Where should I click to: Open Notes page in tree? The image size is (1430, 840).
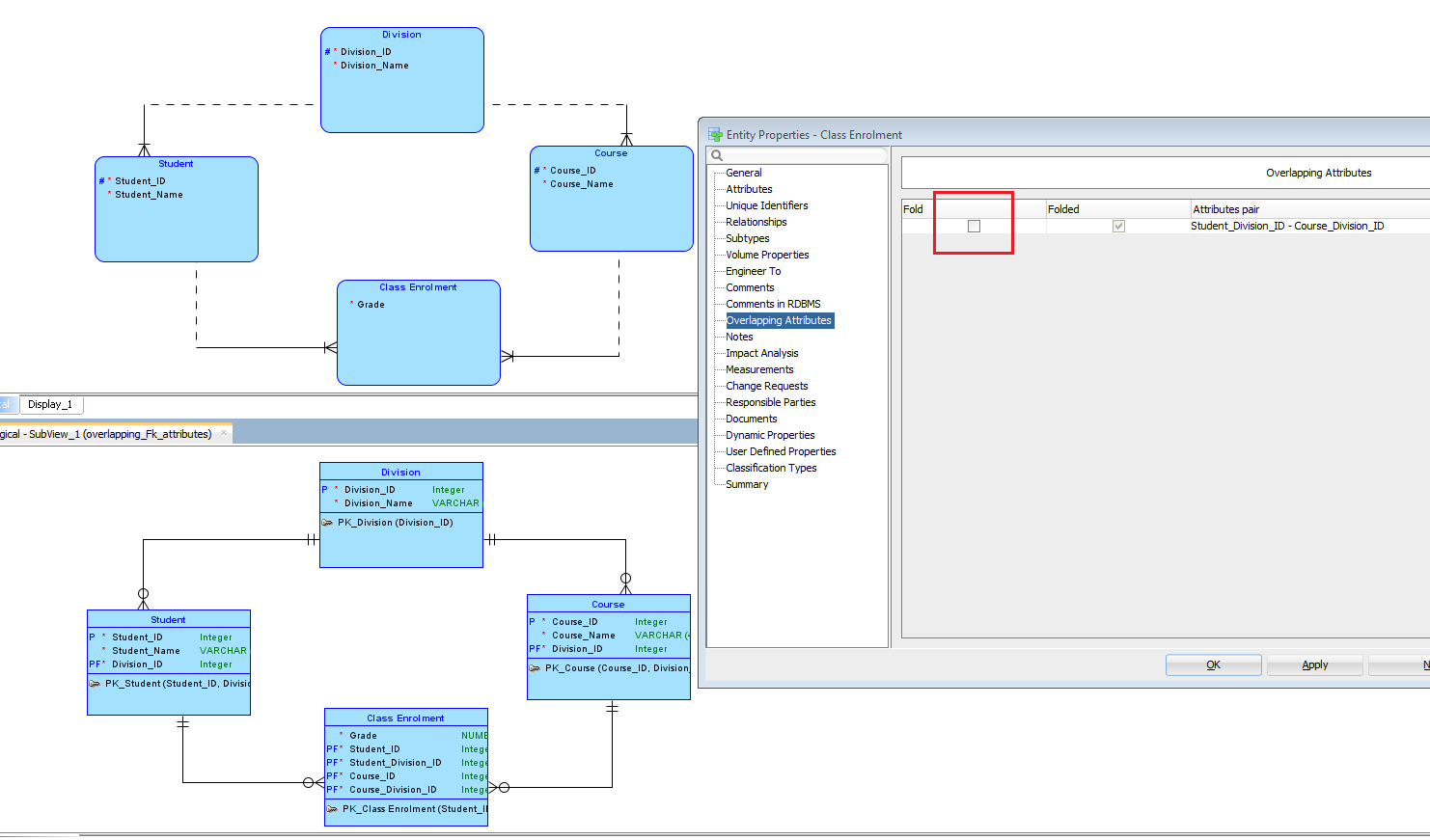point(739,337)
